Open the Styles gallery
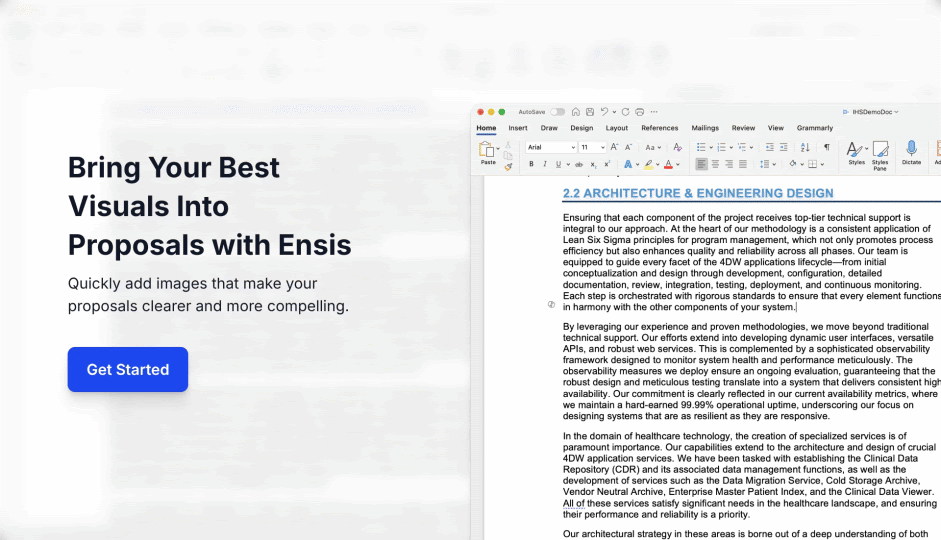Image resolution: width=941 pixels, height=540 pixels. pos(856,153)
